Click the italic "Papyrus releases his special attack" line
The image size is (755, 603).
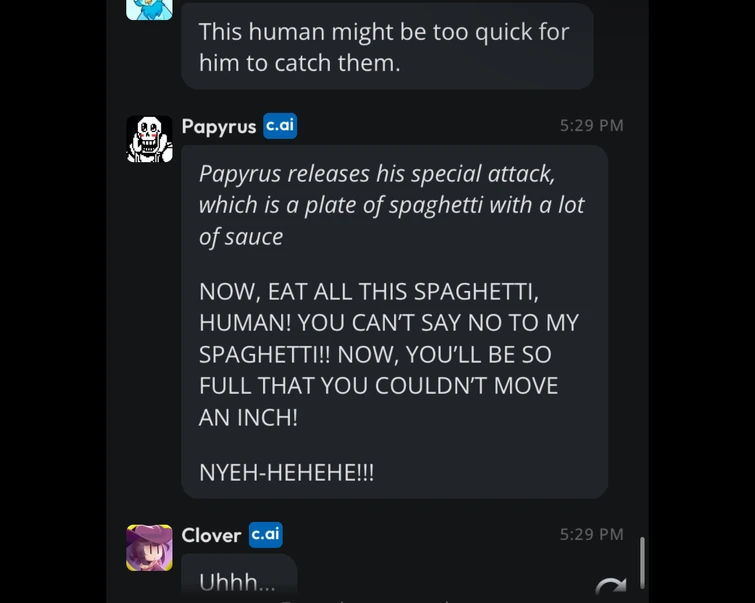point(376,173)
